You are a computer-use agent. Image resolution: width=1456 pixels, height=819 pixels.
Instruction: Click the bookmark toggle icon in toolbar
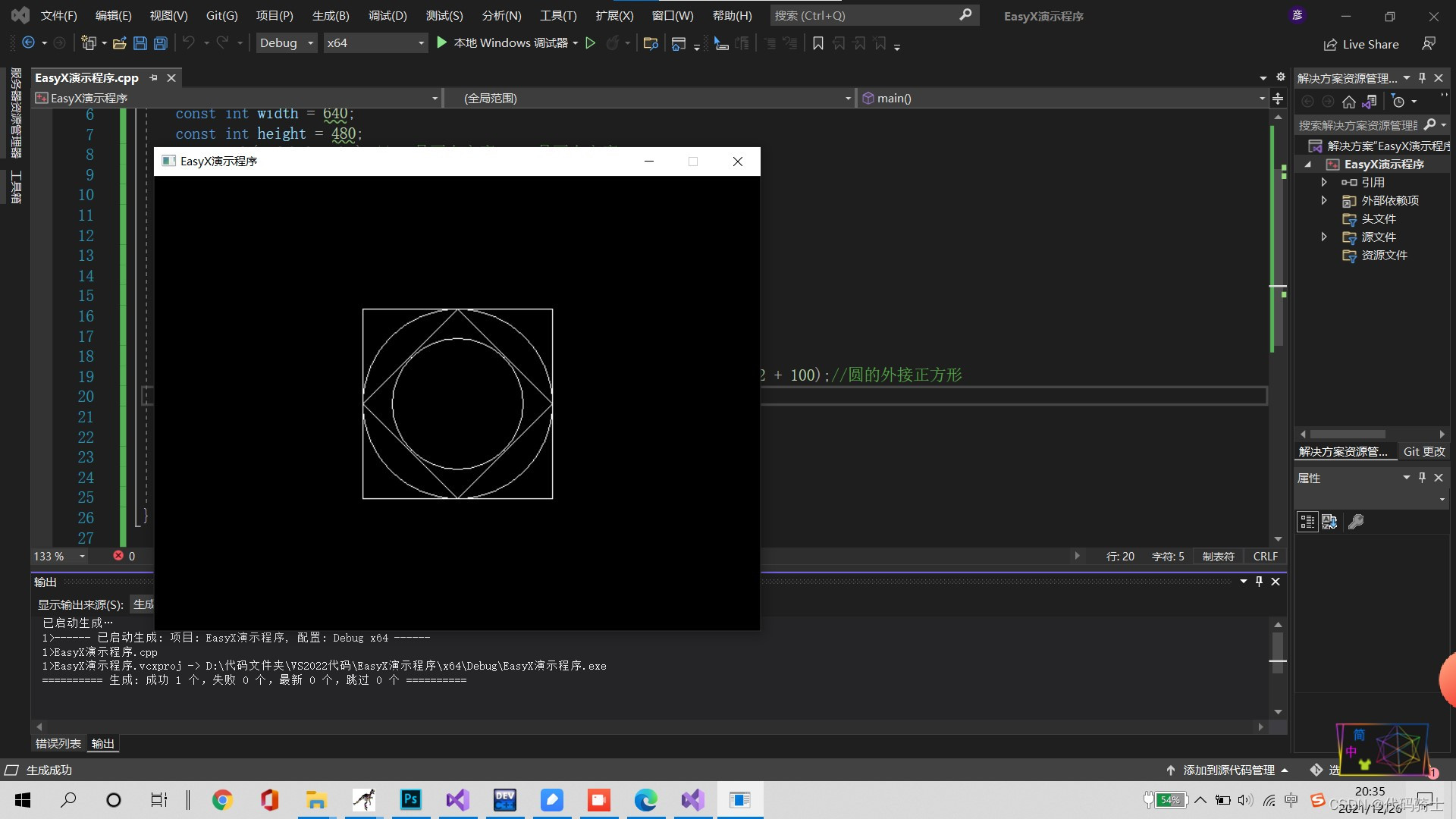tap(817, 44)
